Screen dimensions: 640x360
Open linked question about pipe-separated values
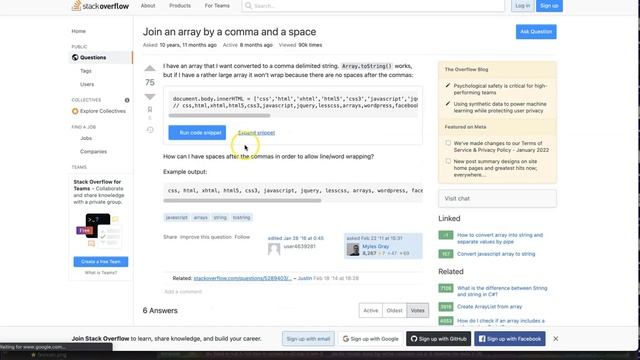tap(500, 238)
